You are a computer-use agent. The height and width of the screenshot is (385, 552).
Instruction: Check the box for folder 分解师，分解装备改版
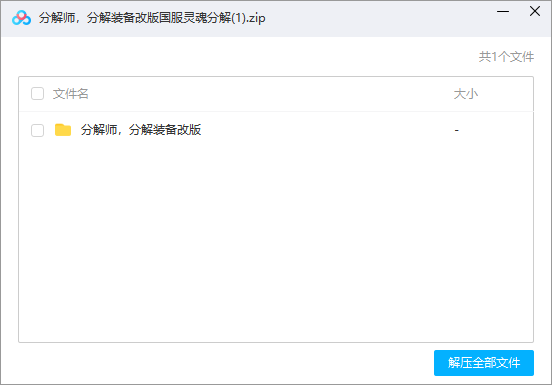(x=37, y=130)
